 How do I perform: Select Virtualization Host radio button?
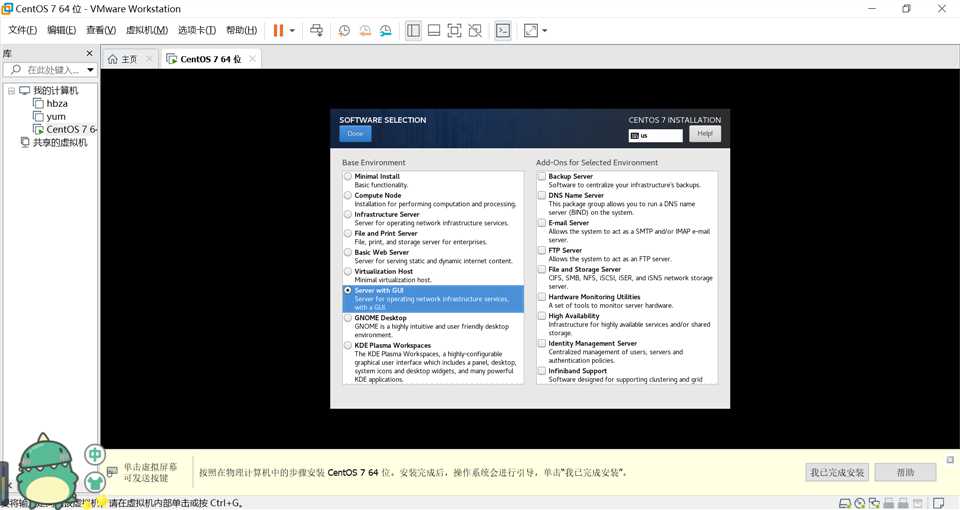[348, 271]
